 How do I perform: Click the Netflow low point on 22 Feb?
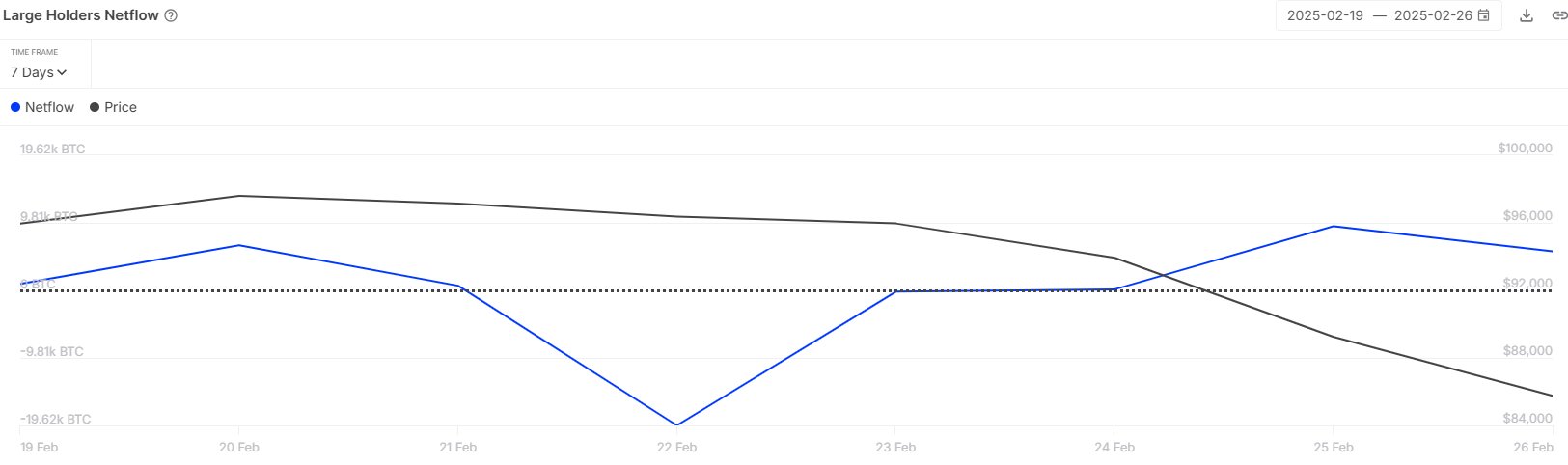676,424
